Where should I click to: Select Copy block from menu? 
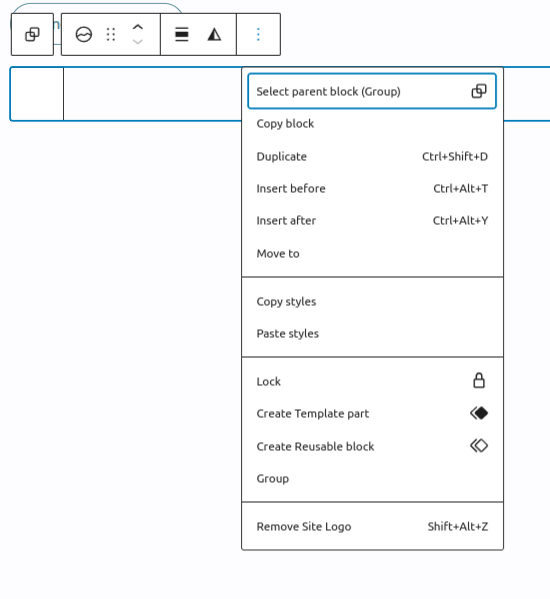coord(372,124)
